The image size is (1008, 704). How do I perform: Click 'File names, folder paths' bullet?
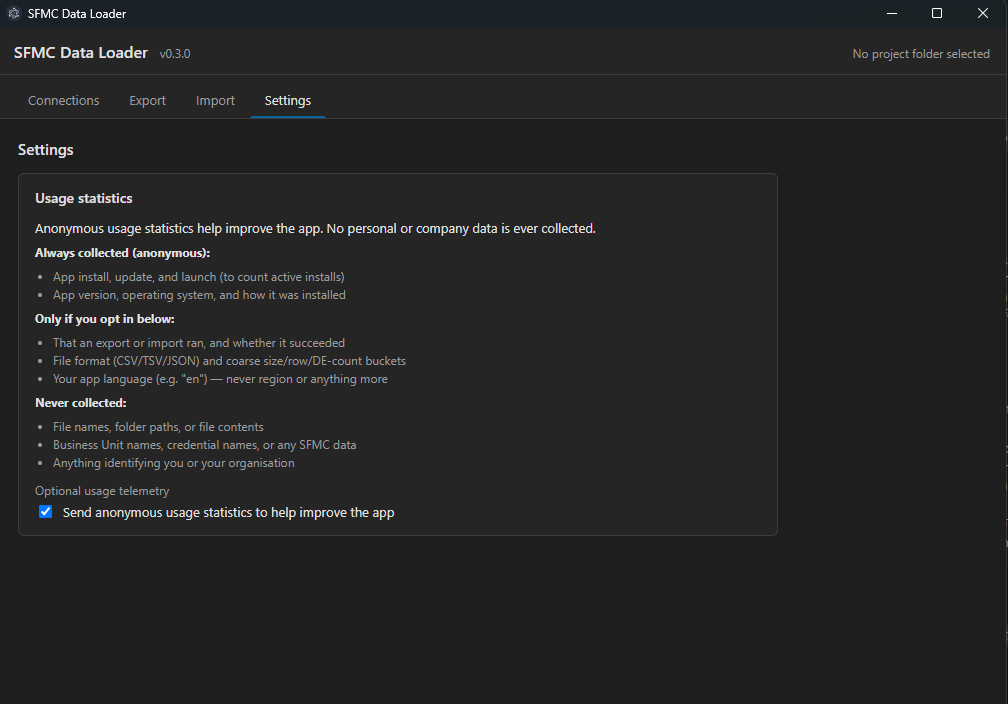pyautogui.click(x=158, y=427)
